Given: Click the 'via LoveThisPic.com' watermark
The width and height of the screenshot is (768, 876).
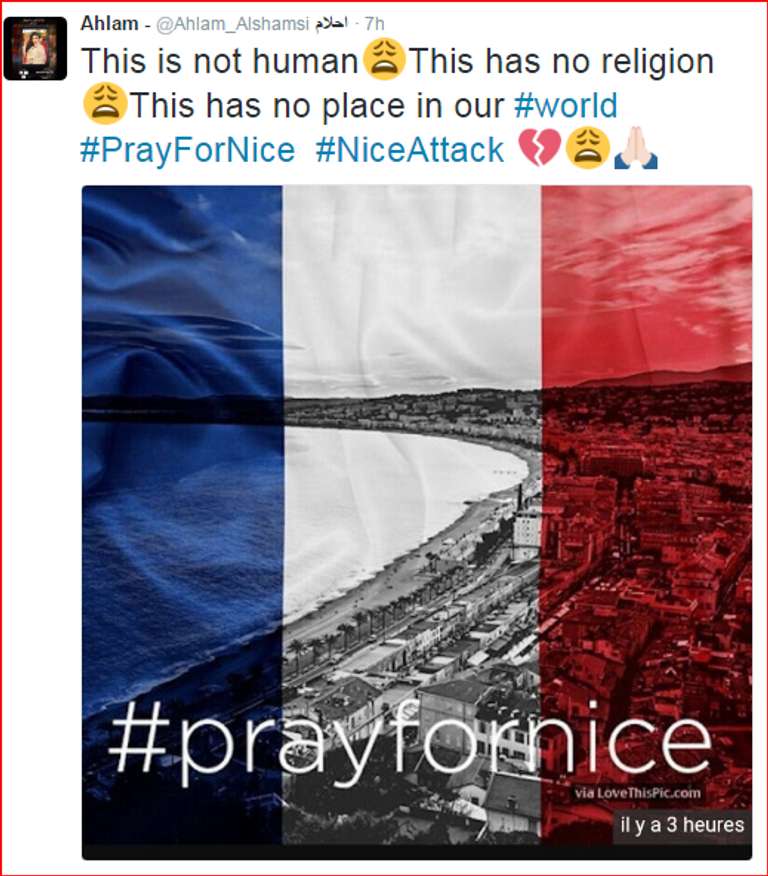Looking at the screenshot, I should (637, 793).
